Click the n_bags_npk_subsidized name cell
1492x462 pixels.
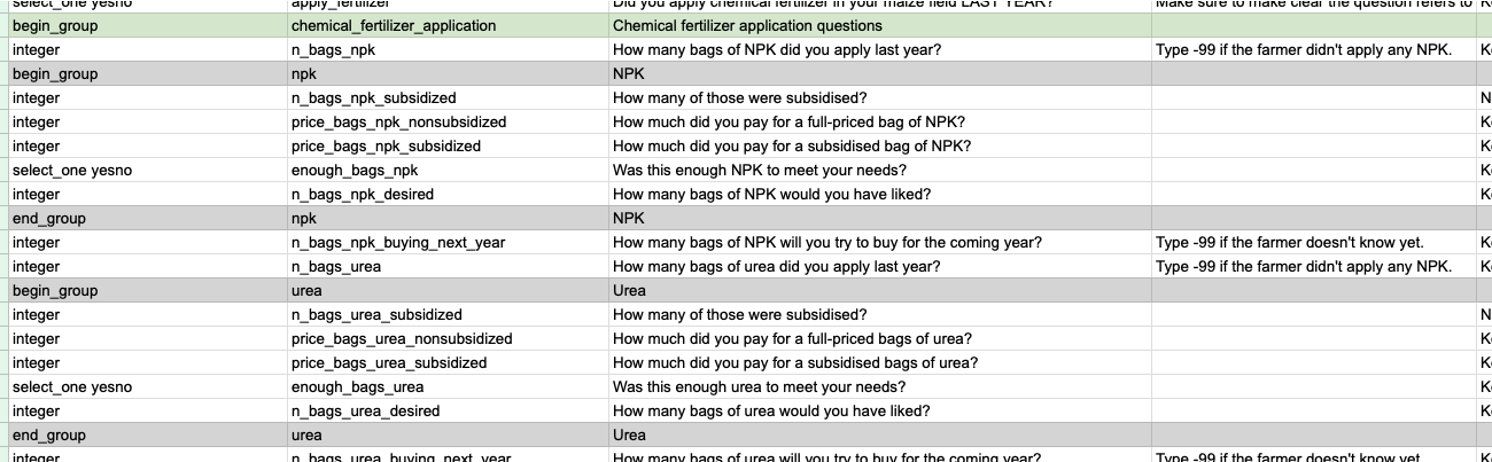pos(373,98)
